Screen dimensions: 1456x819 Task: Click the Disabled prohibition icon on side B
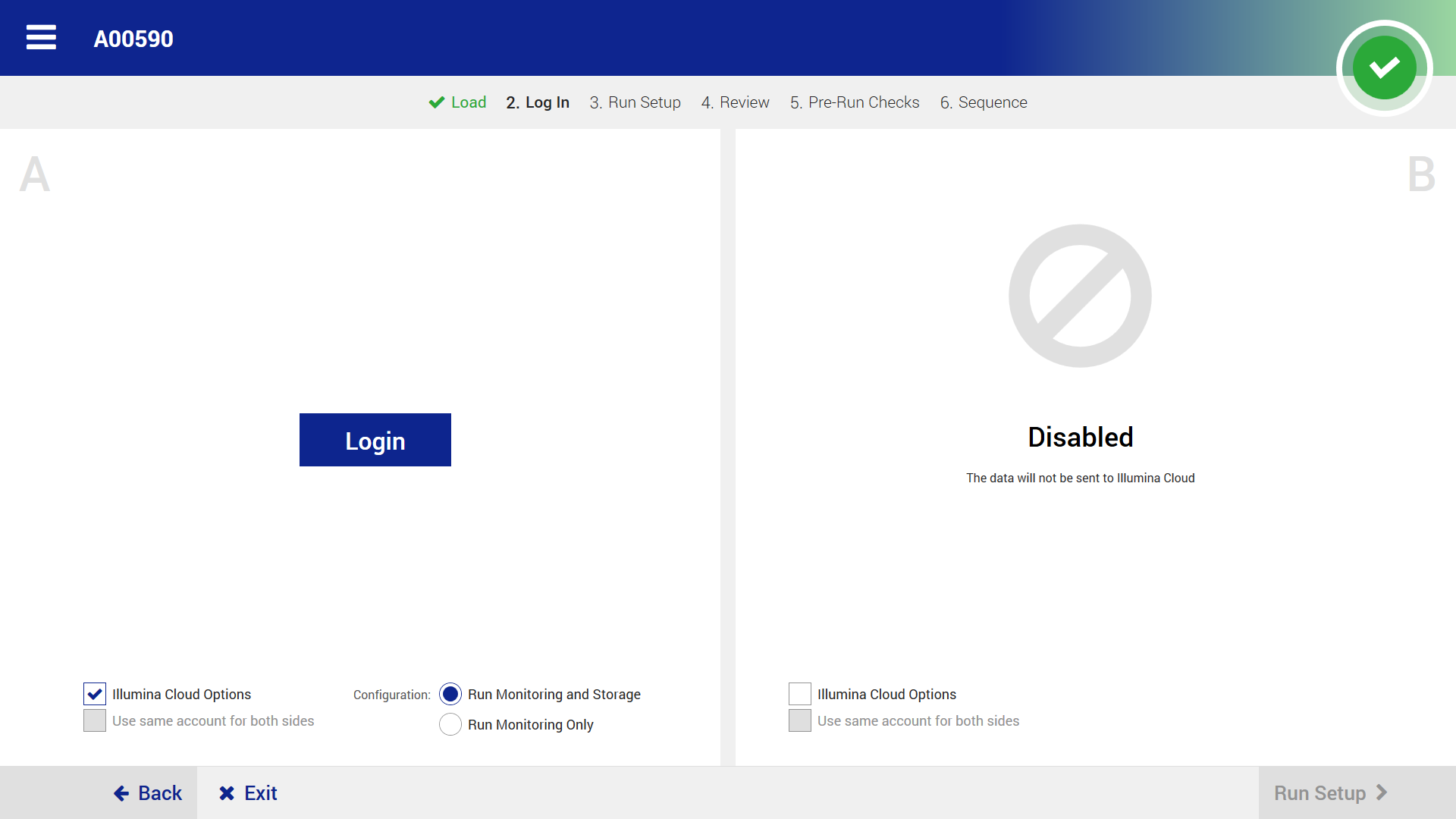click(1080, 296)
